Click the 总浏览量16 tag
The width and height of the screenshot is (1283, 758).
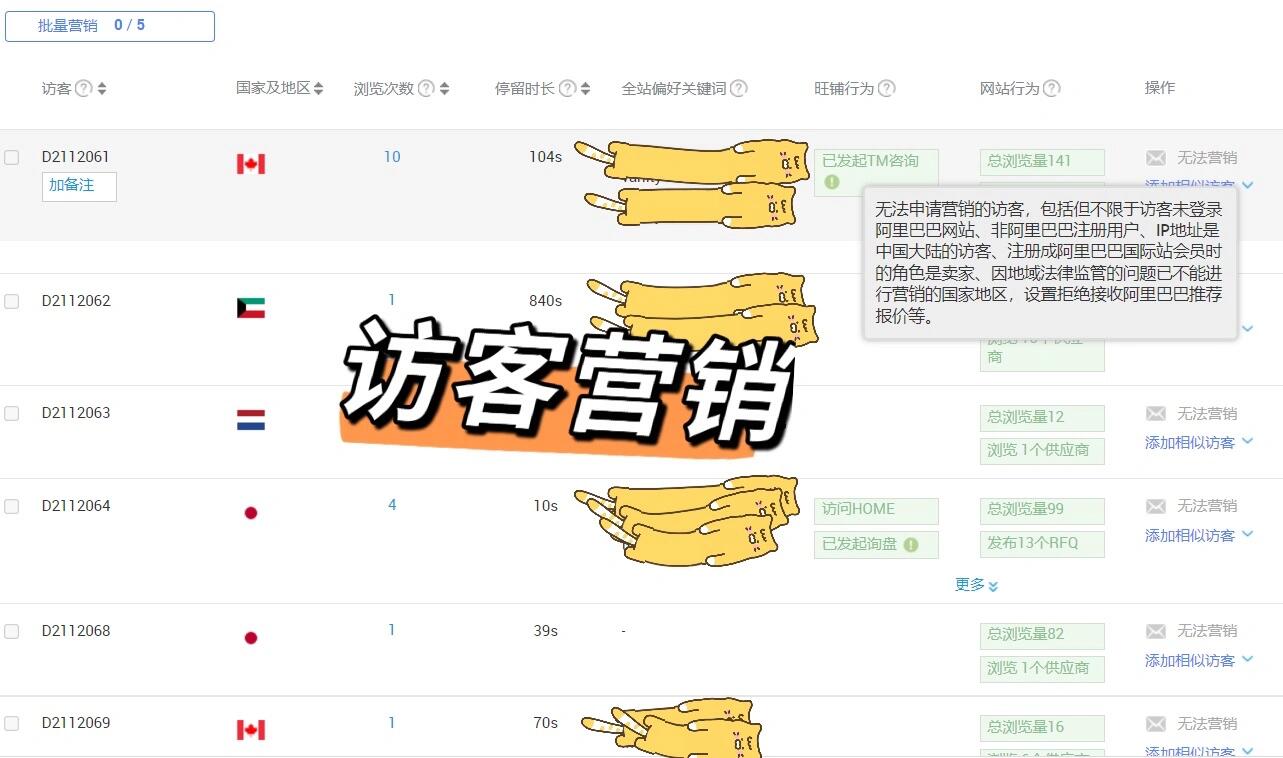click(x=1042, y=728)
